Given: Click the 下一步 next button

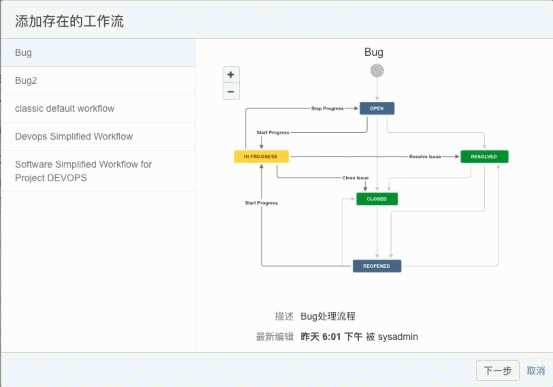Looking at the screenshot, I should click(x=498, y=371).
